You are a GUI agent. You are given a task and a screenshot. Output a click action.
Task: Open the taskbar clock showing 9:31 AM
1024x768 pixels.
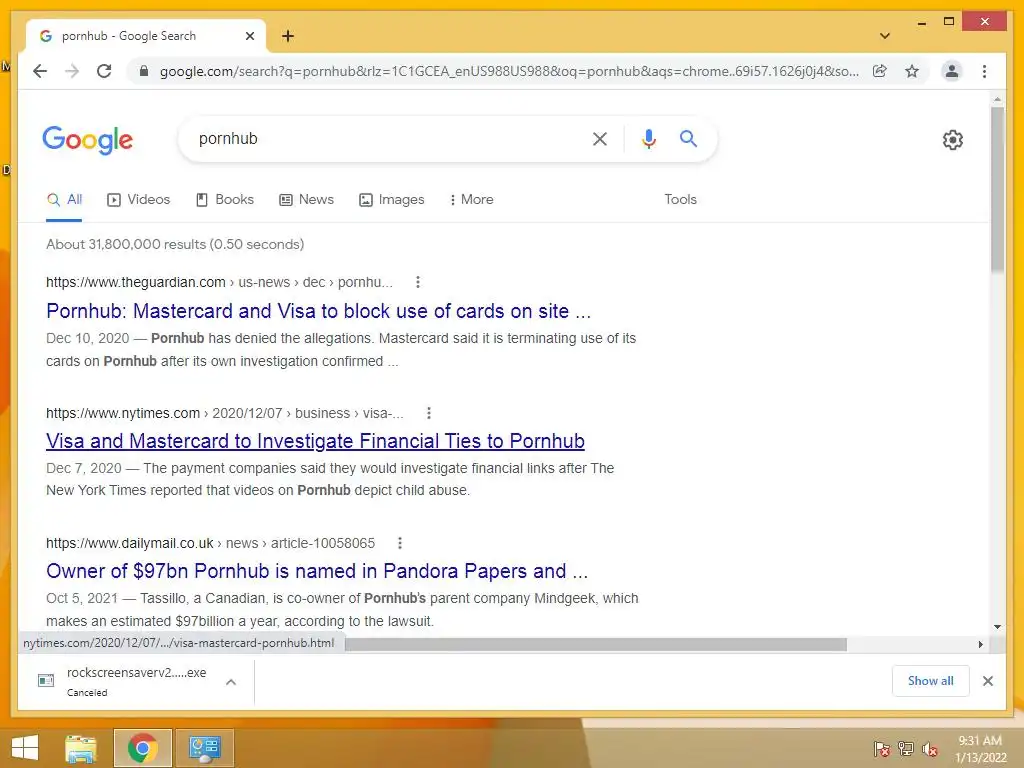click(980, 749)
